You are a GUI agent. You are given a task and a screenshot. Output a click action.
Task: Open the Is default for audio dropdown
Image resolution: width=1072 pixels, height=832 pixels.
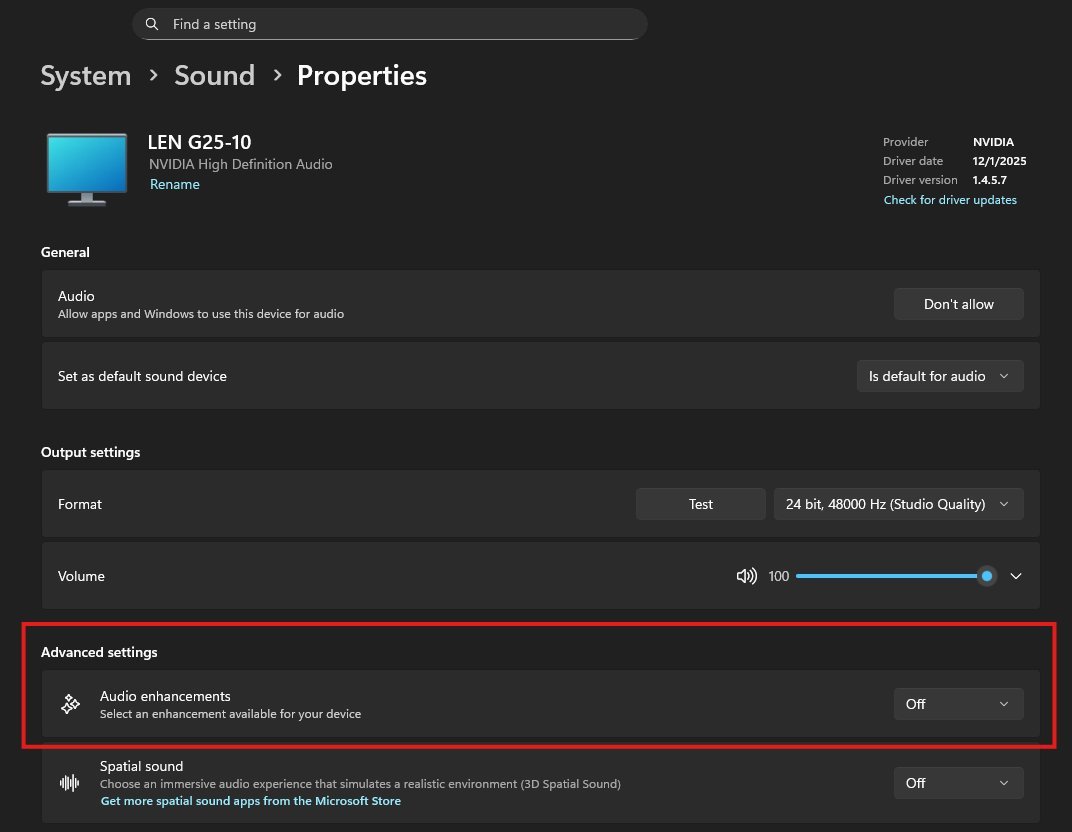[940, 376]
